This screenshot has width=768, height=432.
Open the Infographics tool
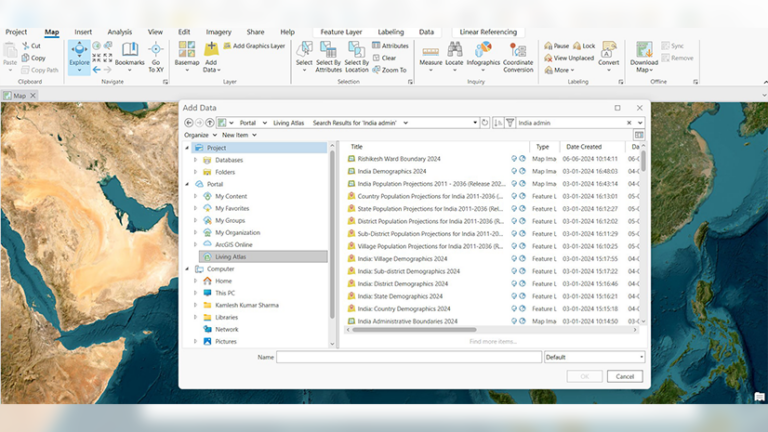pos(483,57)
